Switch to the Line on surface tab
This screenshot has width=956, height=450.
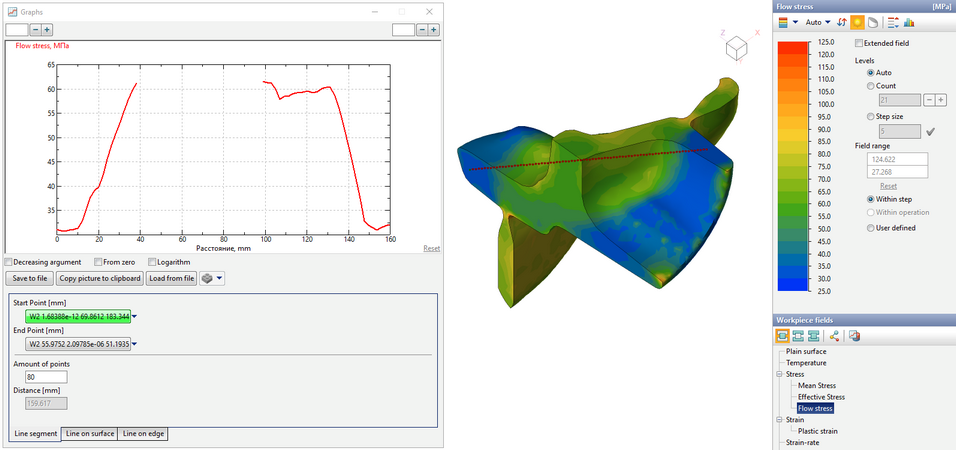click(x=88, y=434)
